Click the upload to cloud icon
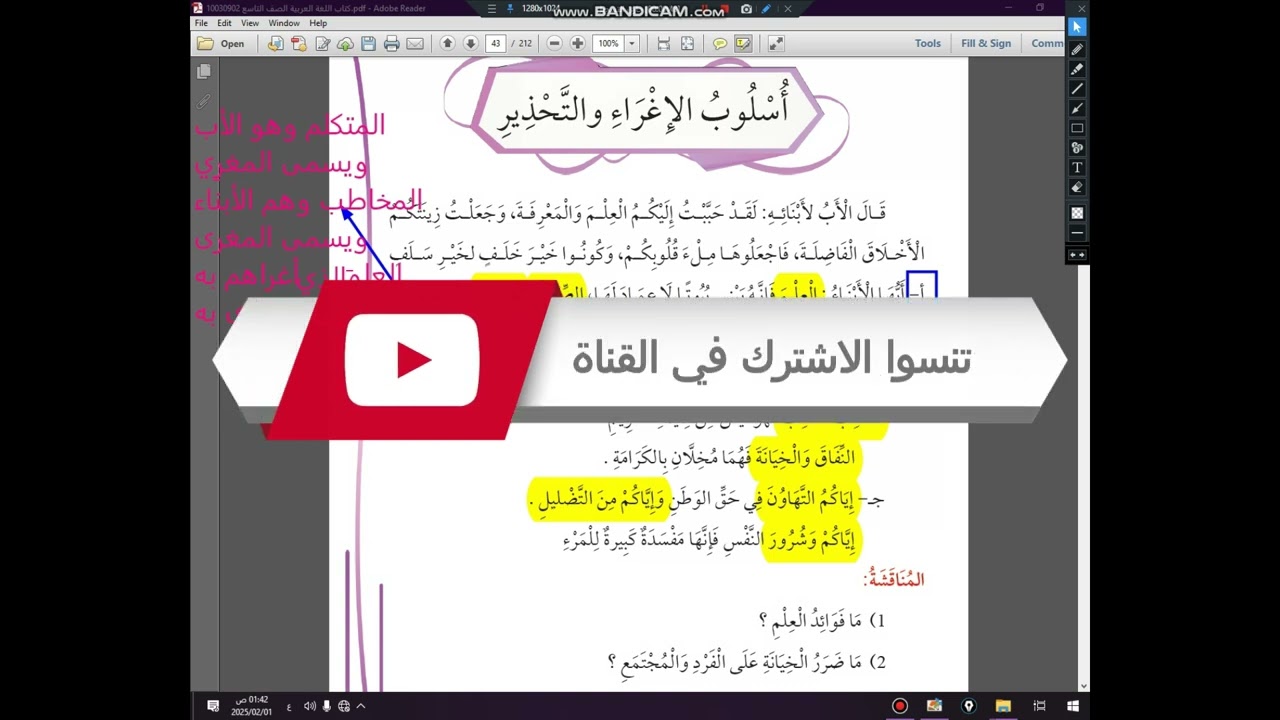1280x720 pixels. (345, 43)
